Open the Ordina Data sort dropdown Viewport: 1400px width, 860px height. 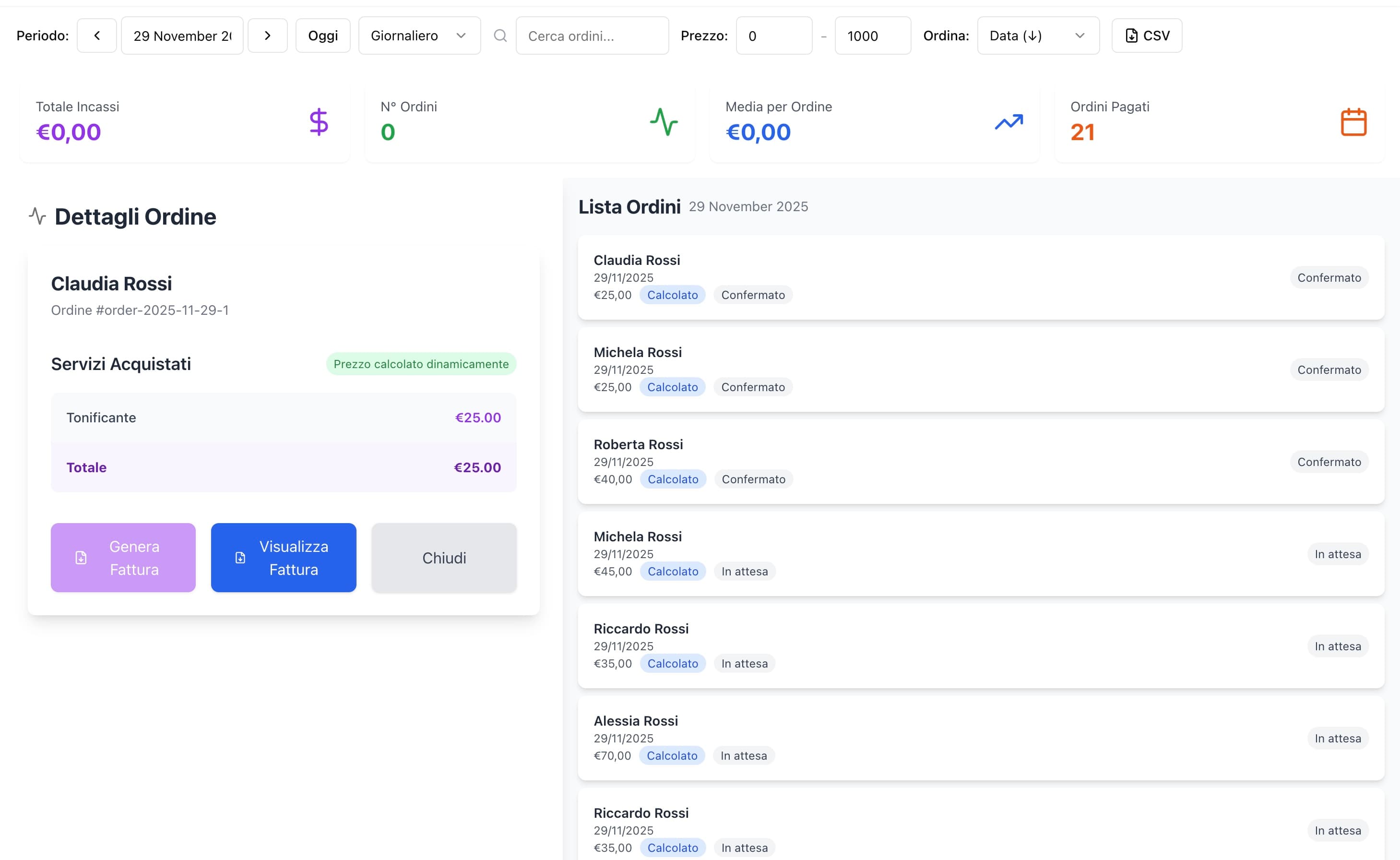pos(1038,36)
